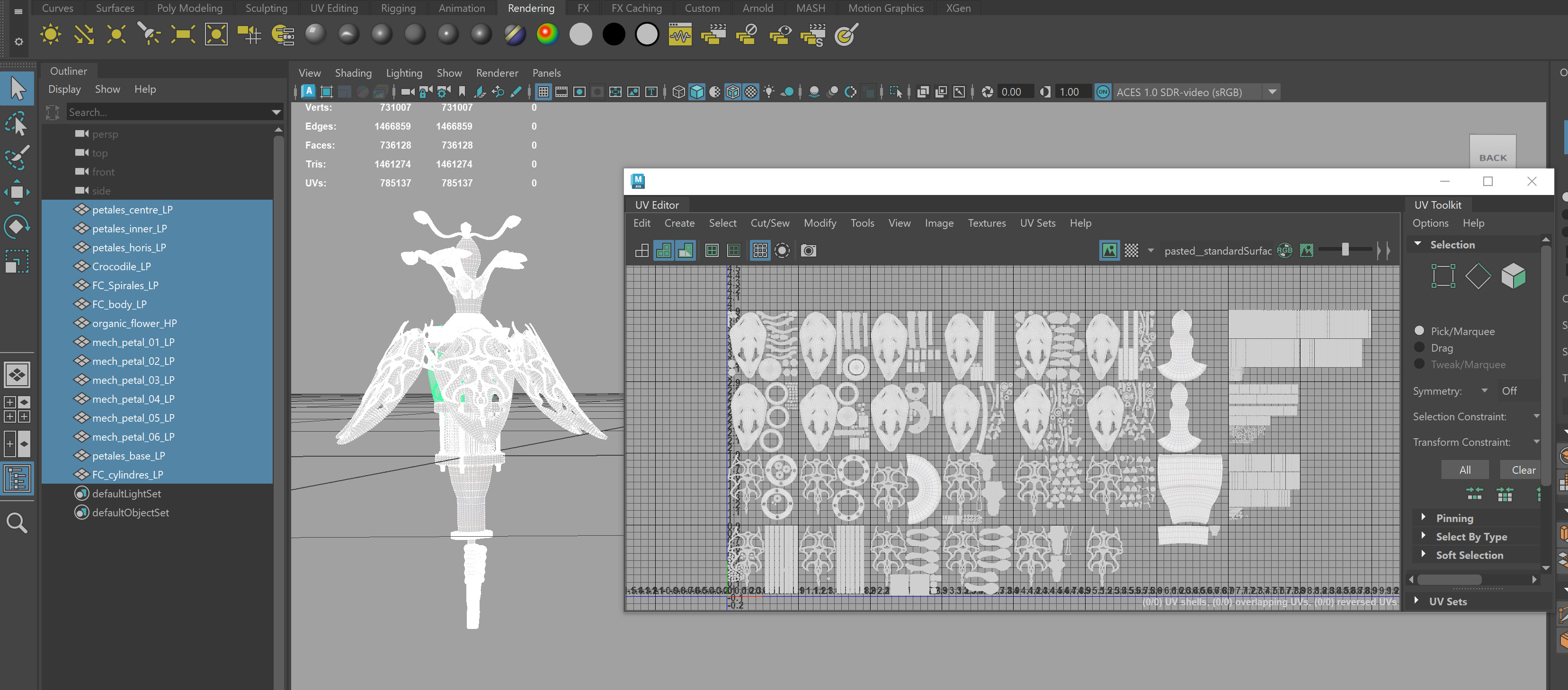Click the render clapperboard shelf icon
Screen dimensions: 1568x690
click(x=713, y=34)
